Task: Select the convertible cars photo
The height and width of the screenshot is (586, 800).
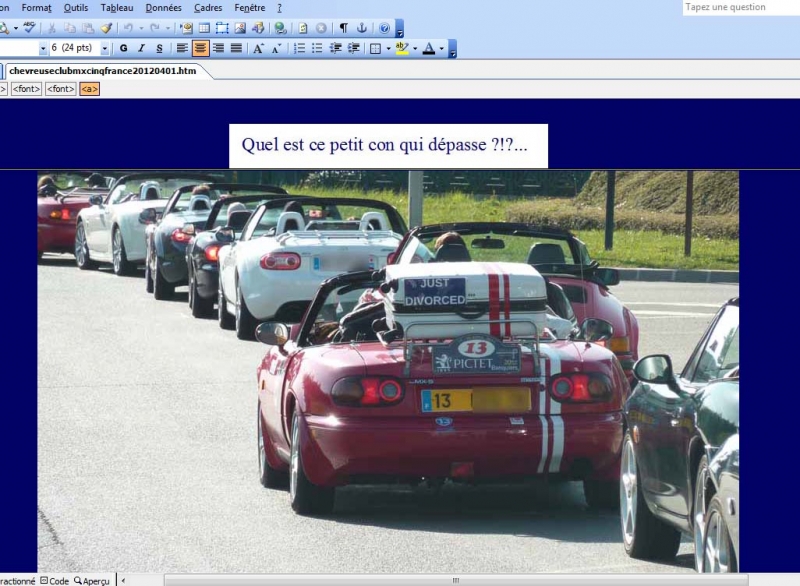Action: [x=388, y=371]
